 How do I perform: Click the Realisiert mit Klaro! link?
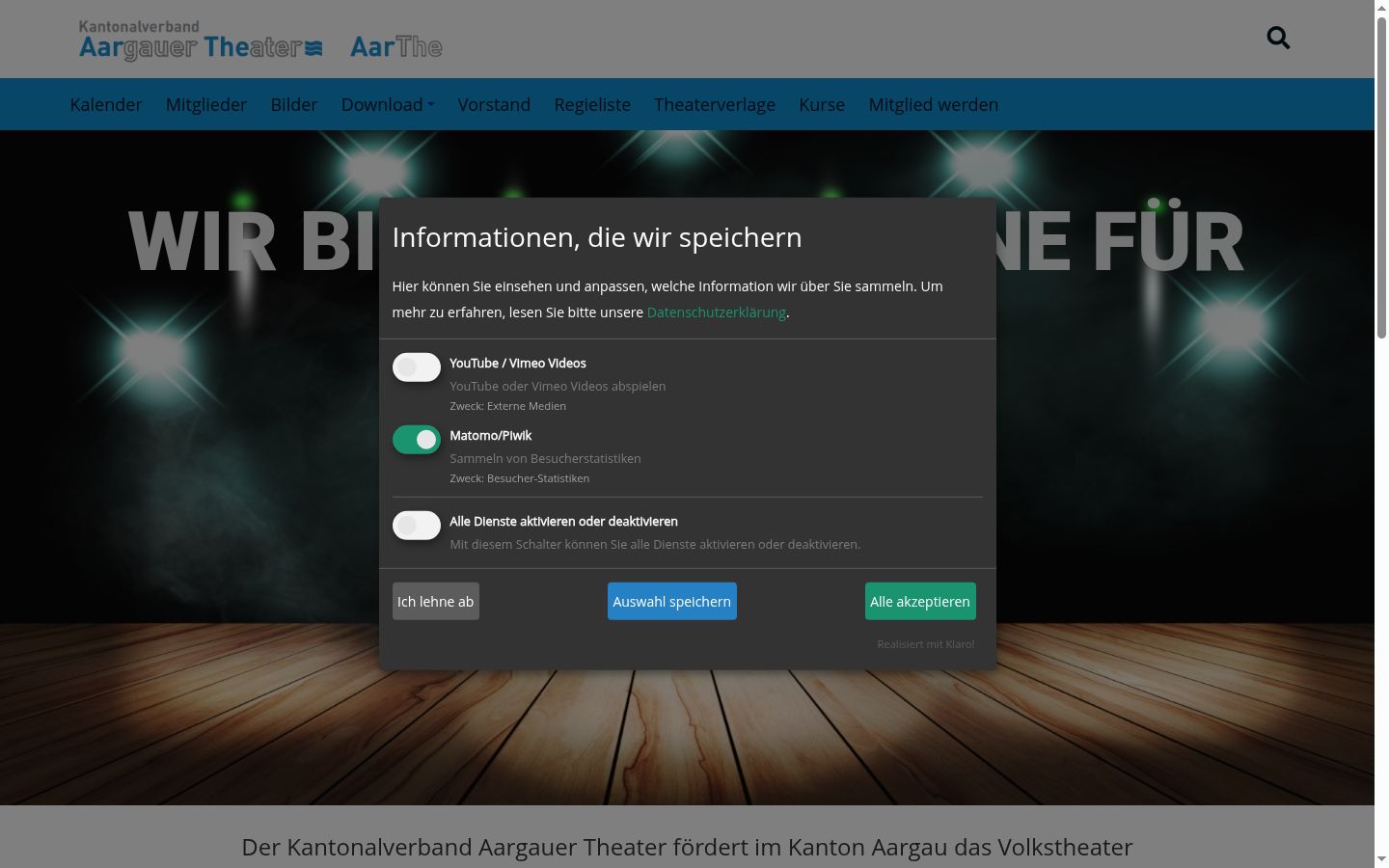click(926, 644)
